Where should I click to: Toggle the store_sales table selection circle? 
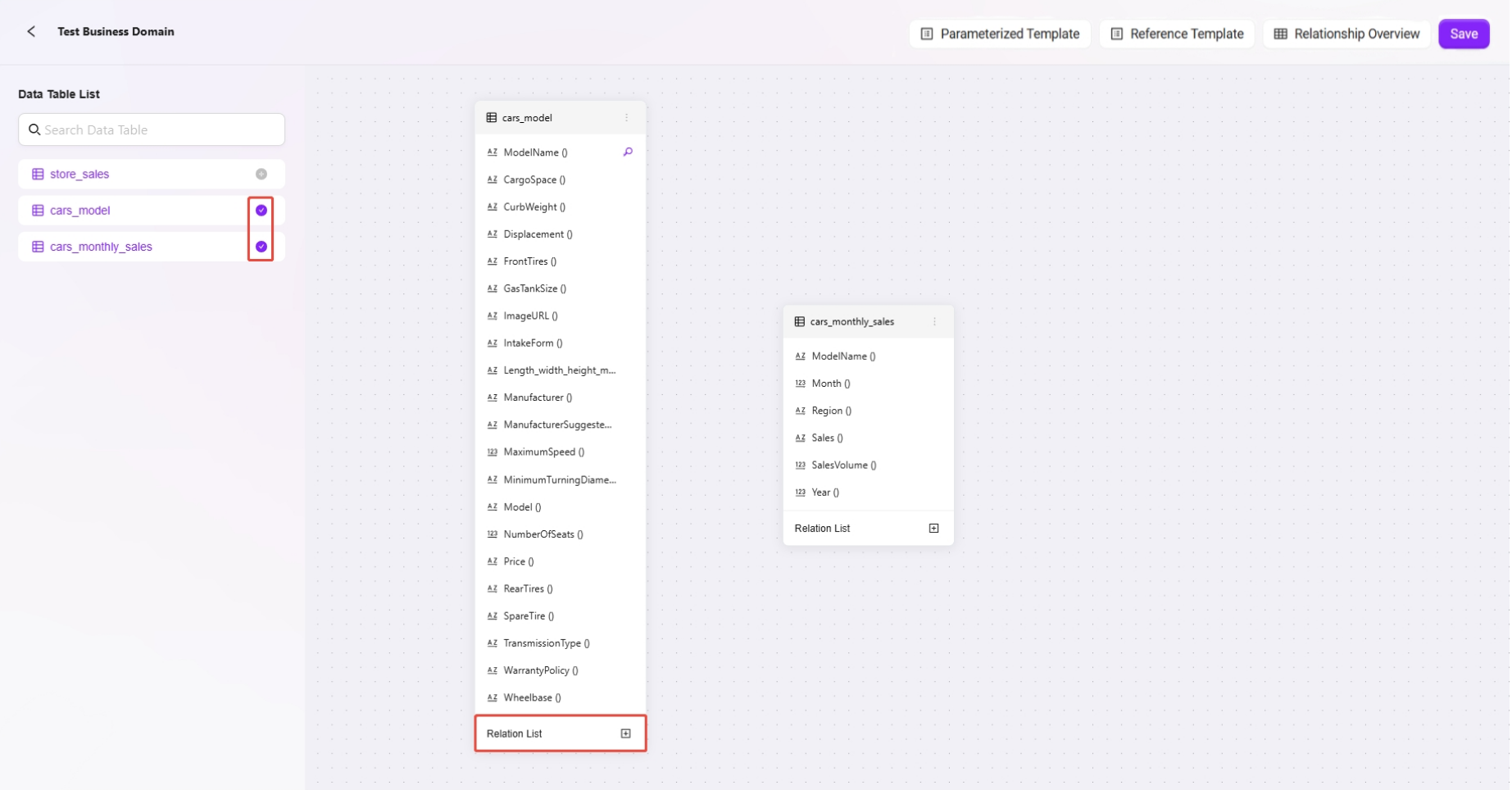(261, 174)
